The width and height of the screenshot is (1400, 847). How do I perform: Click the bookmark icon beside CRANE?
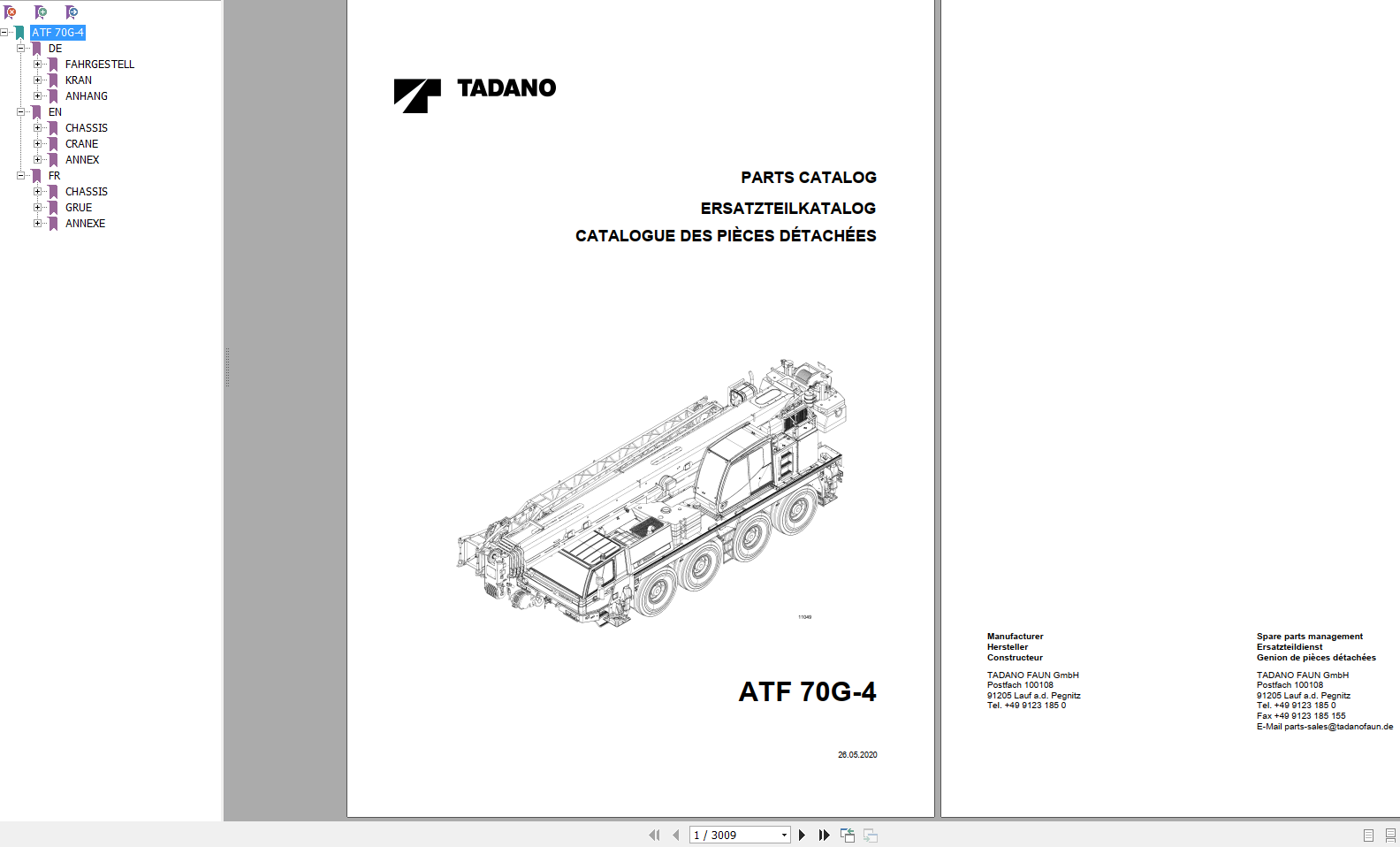coord(54,144)
